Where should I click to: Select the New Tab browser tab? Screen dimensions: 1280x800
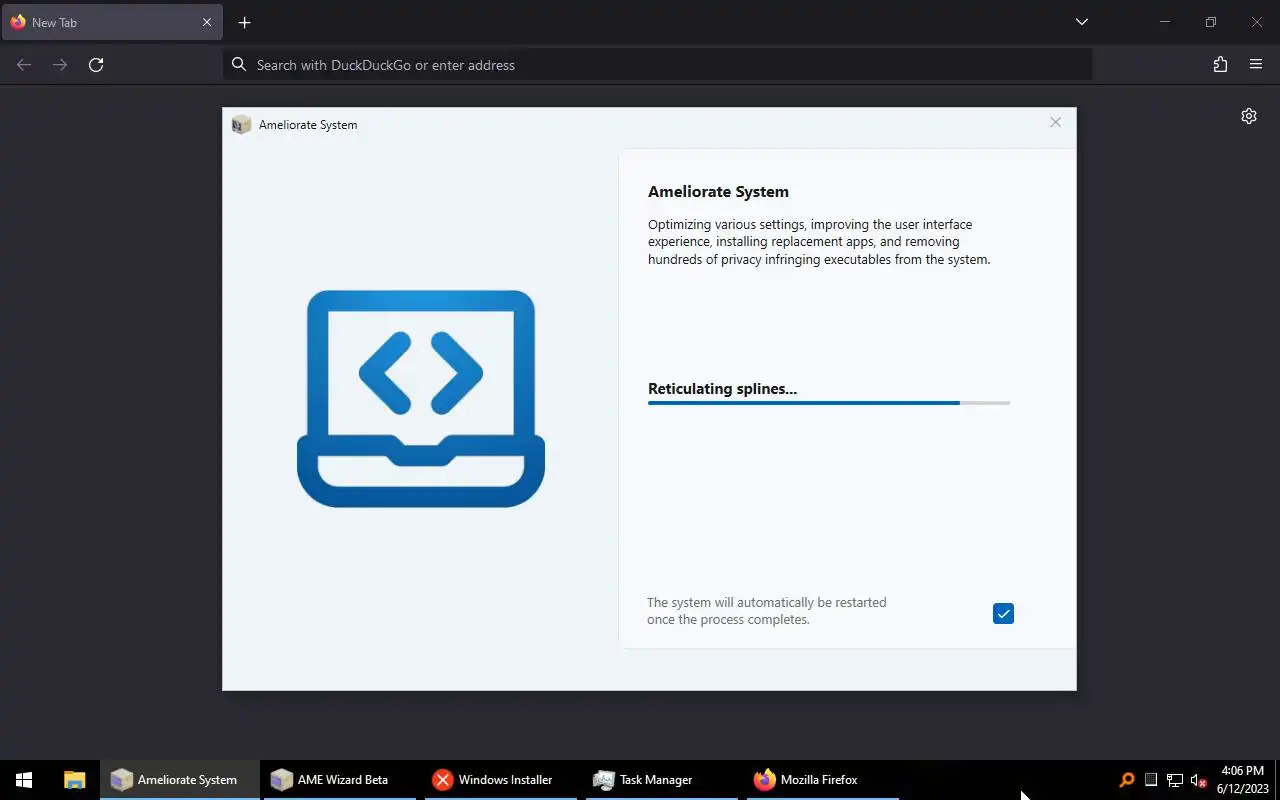(111, 22)
